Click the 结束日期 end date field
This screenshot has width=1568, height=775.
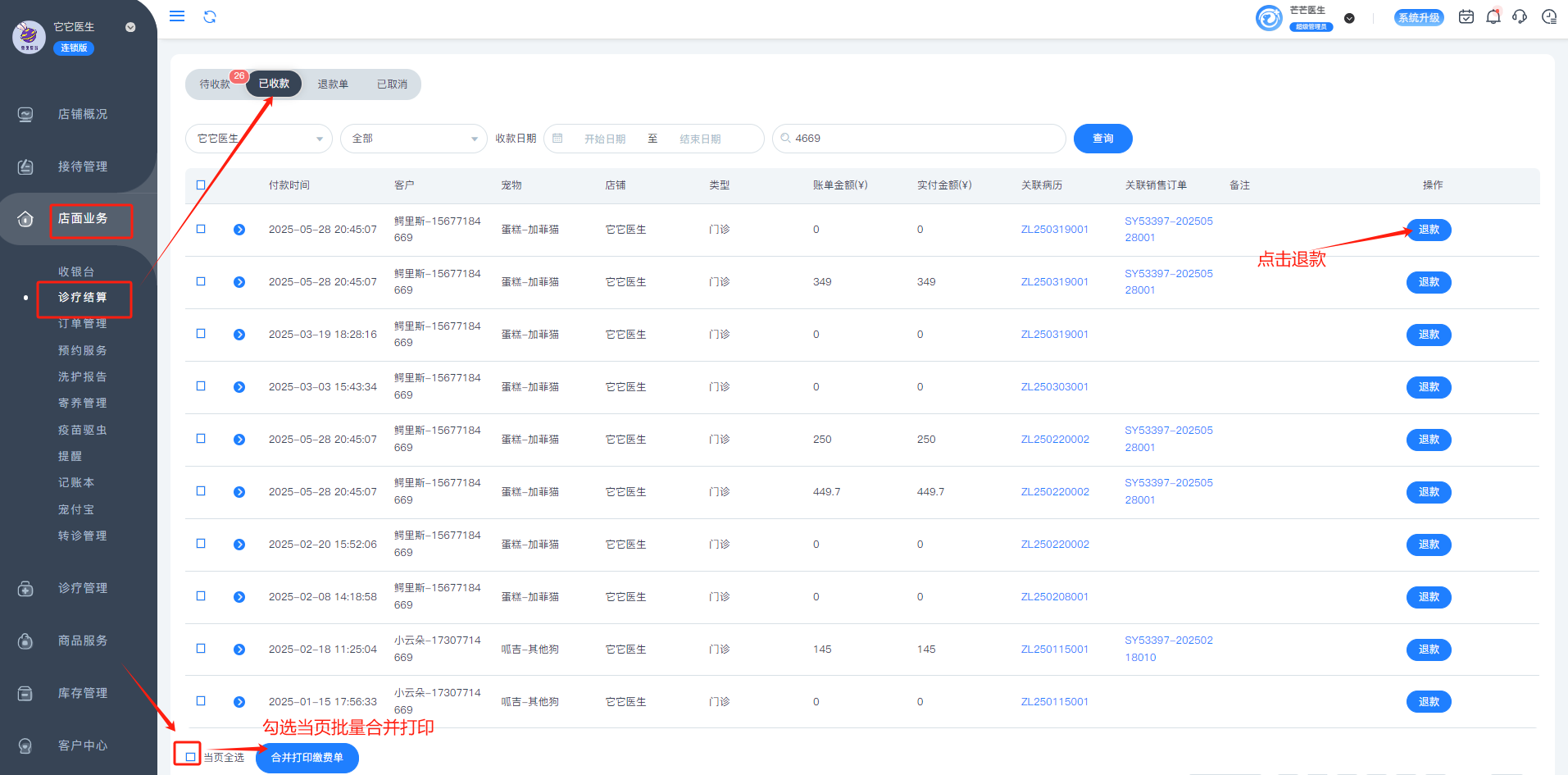700,139
